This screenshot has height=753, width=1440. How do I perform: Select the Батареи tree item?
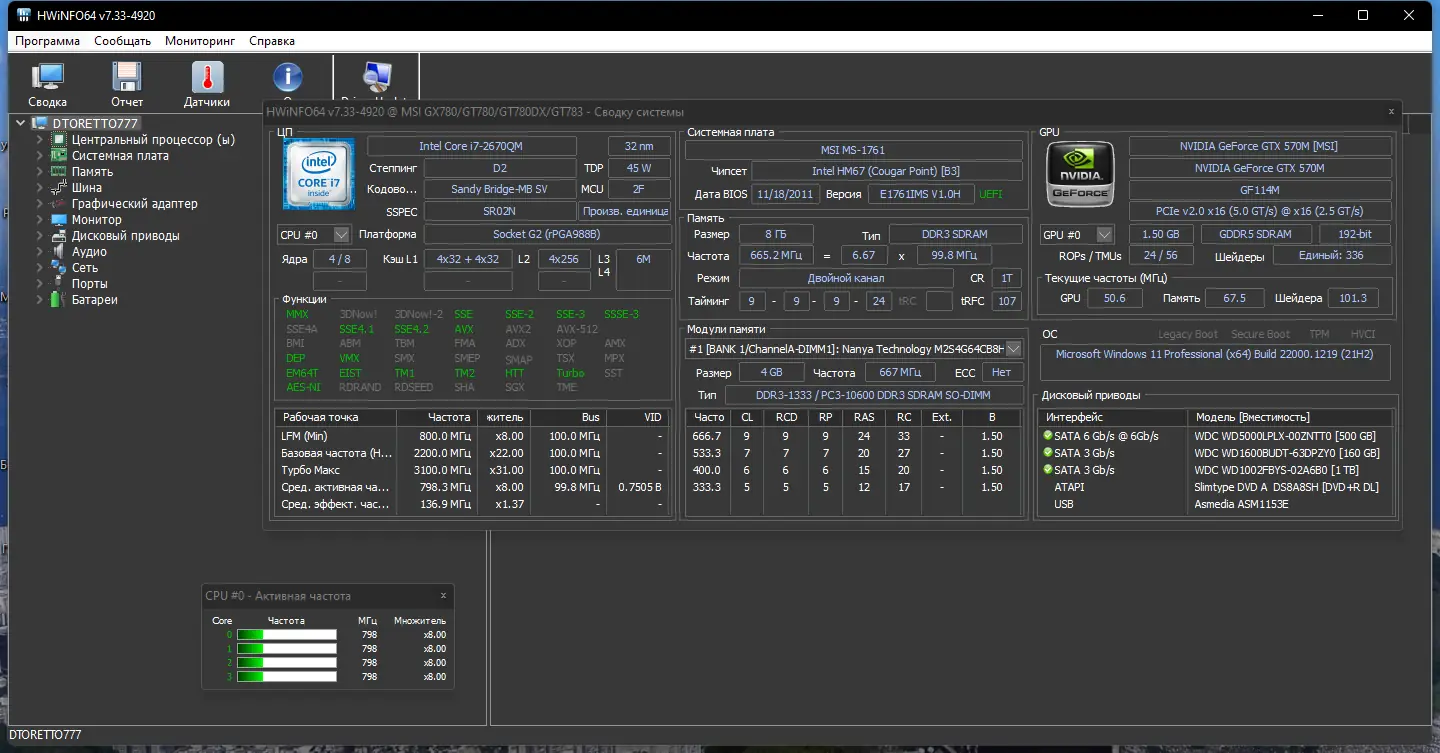pyautogui.click(x=95, y=300)
